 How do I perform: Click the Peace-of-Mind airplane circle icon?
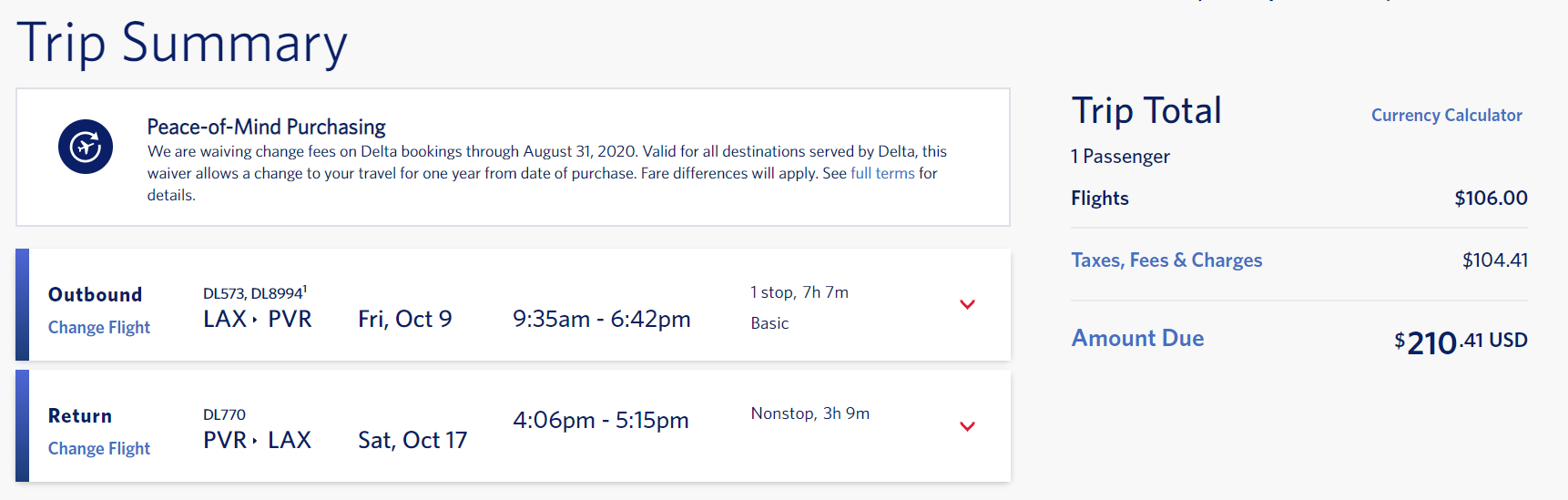click(x=86, y=147)
